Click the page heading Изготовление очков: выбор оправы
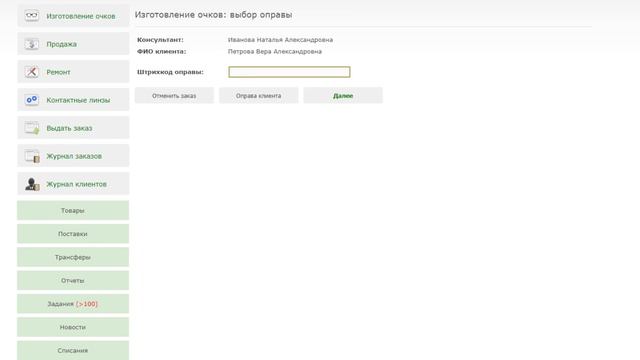This screenshot has width=640, height=360. tap(213, 15)
